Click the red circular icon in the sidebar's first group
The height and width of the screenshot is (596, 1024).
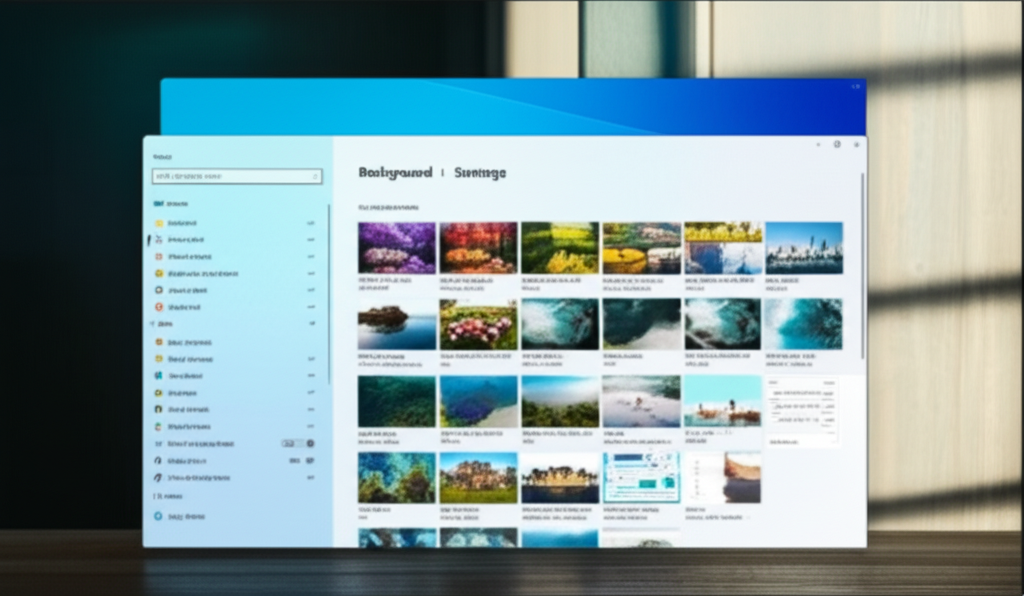(x=159, y=307)
